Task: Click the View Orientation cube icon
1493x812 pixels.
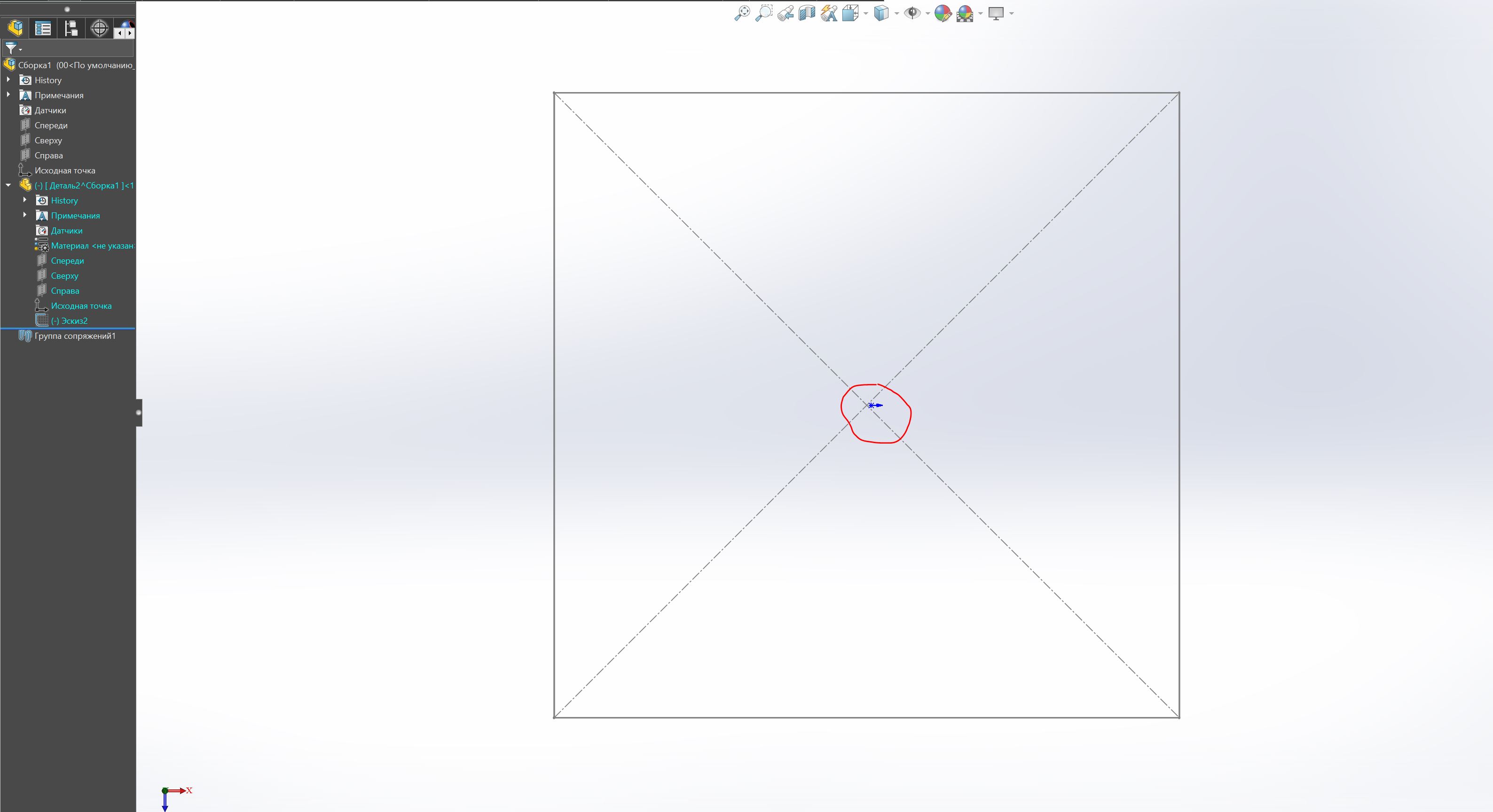Action: (x=850, y=13)
